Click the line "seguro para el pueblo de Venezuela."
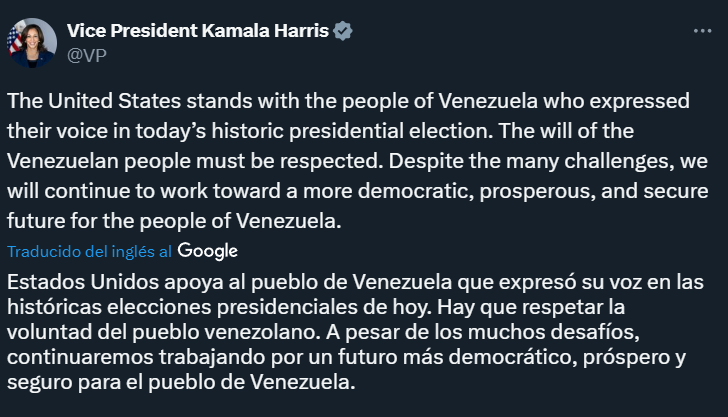 (181, 382)
